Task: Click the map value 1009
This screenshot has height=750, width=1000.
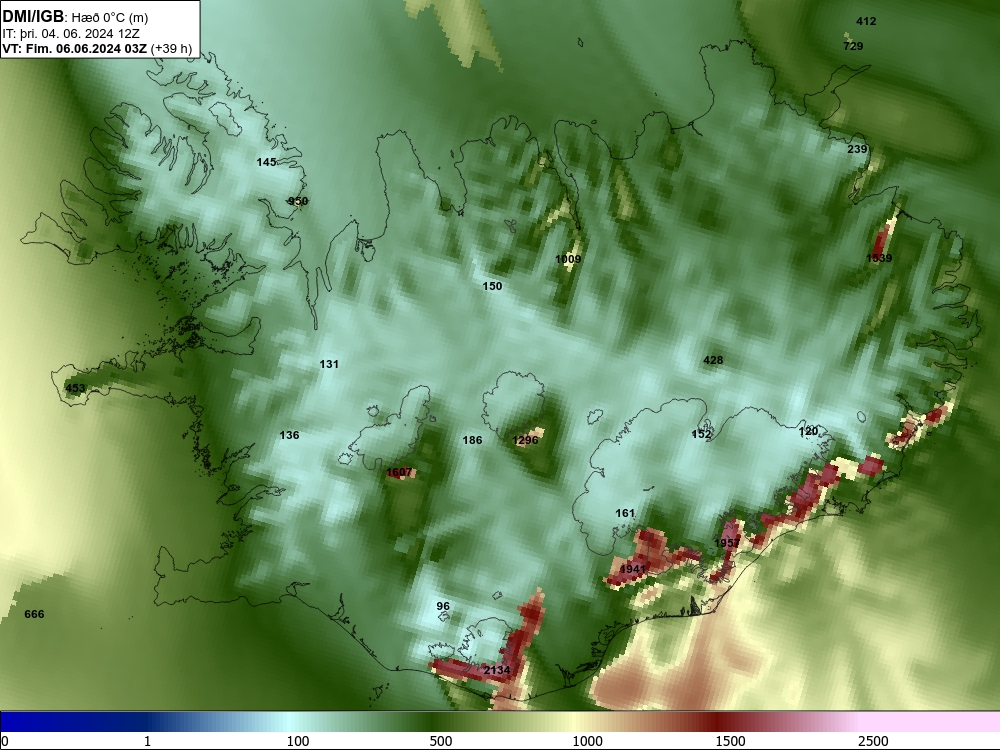Action: coord(568,259)
